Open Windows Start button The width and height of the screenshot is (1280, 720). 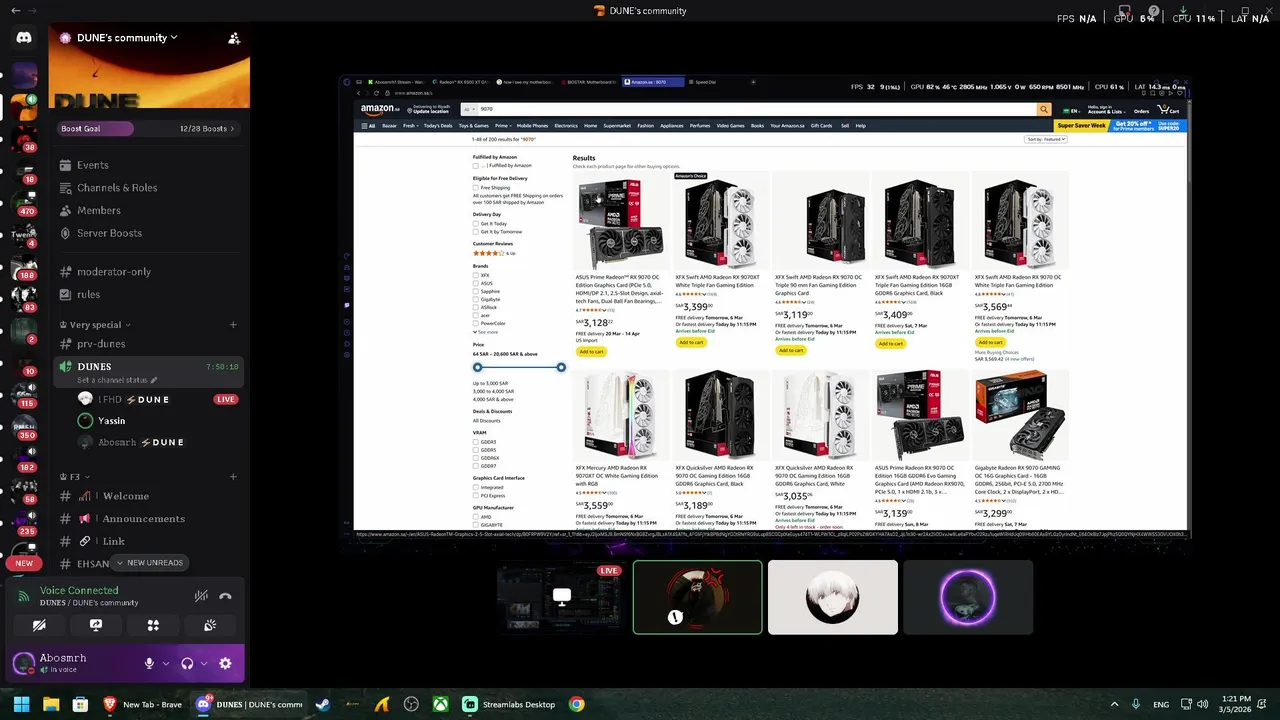(x=21, y=704)
